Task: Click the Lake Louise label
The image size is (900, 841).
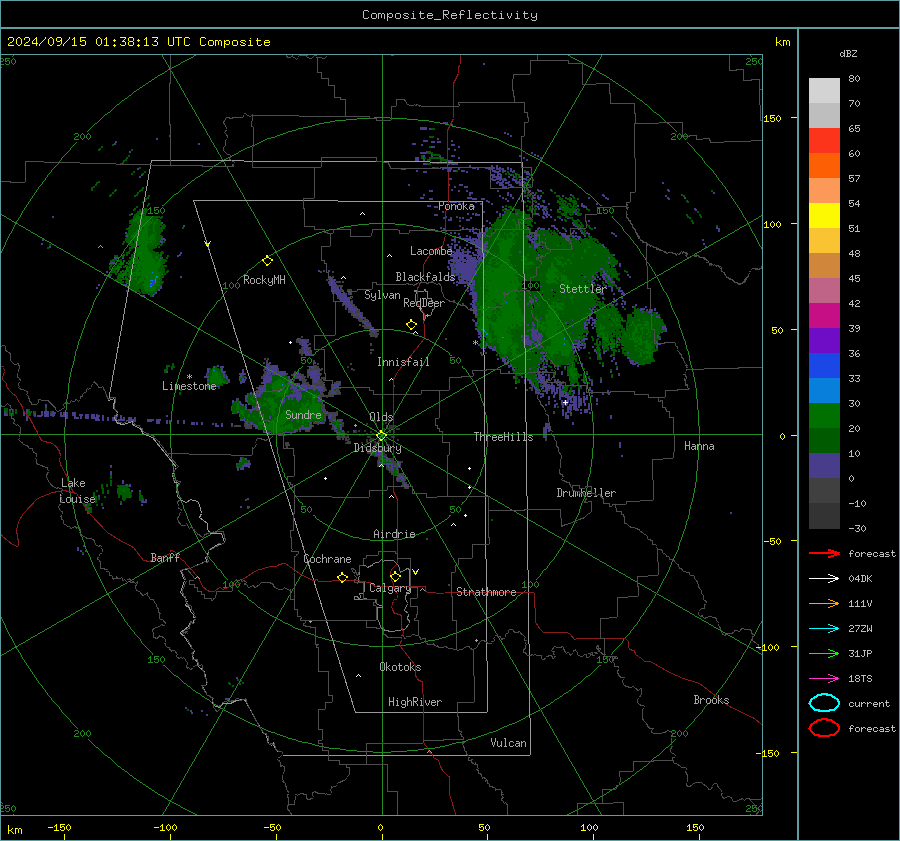Action: [x=76, y=491]
